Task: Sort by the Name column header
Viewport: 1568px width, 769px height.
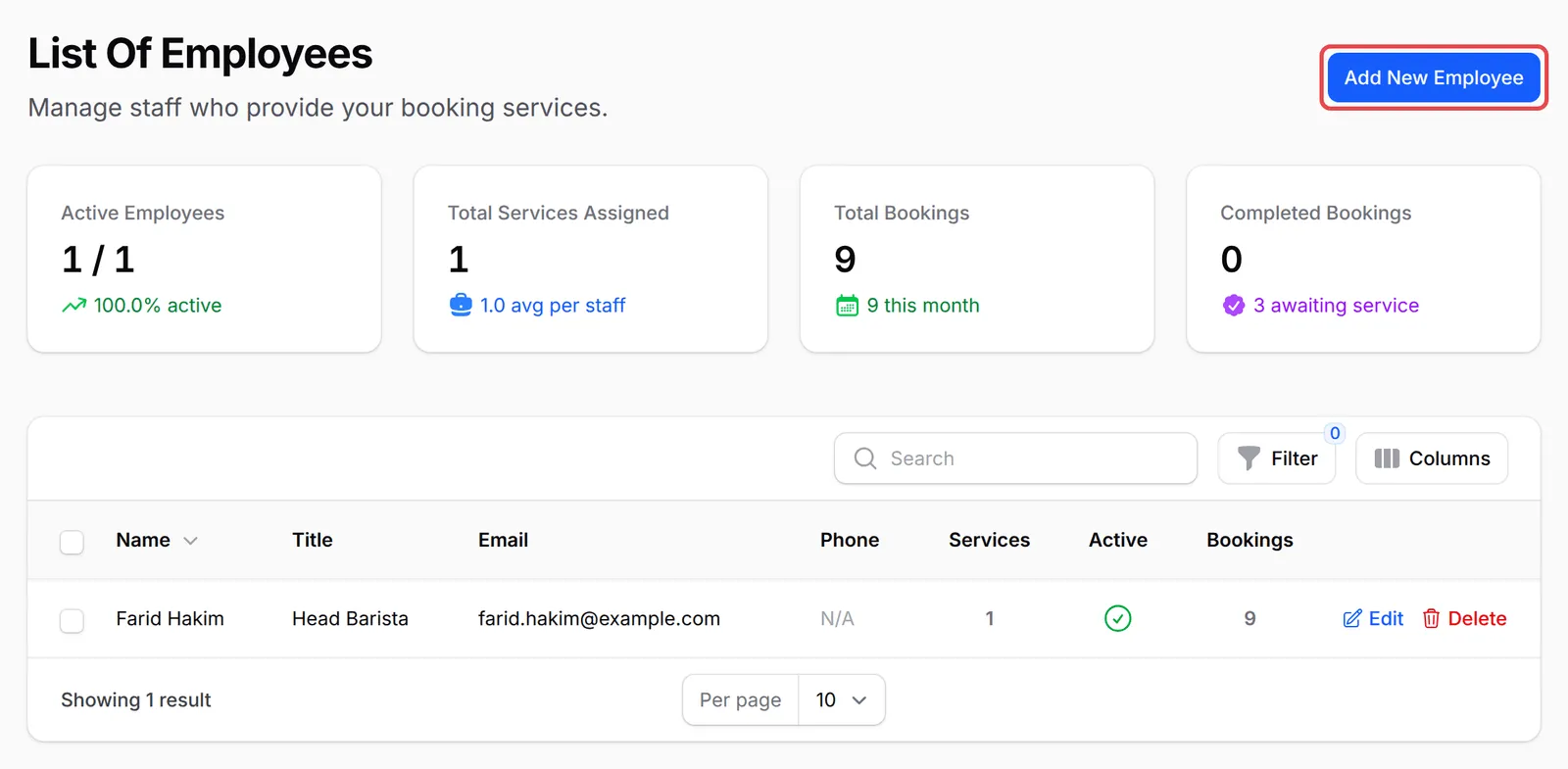Action: (143, 540)
